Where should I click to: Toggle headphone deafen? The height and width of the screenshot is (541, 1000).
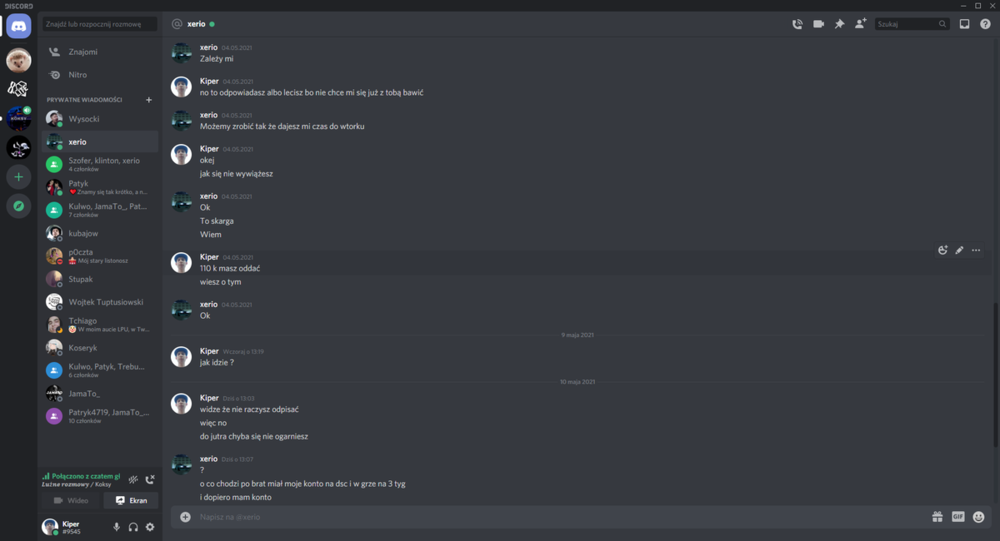133,527
